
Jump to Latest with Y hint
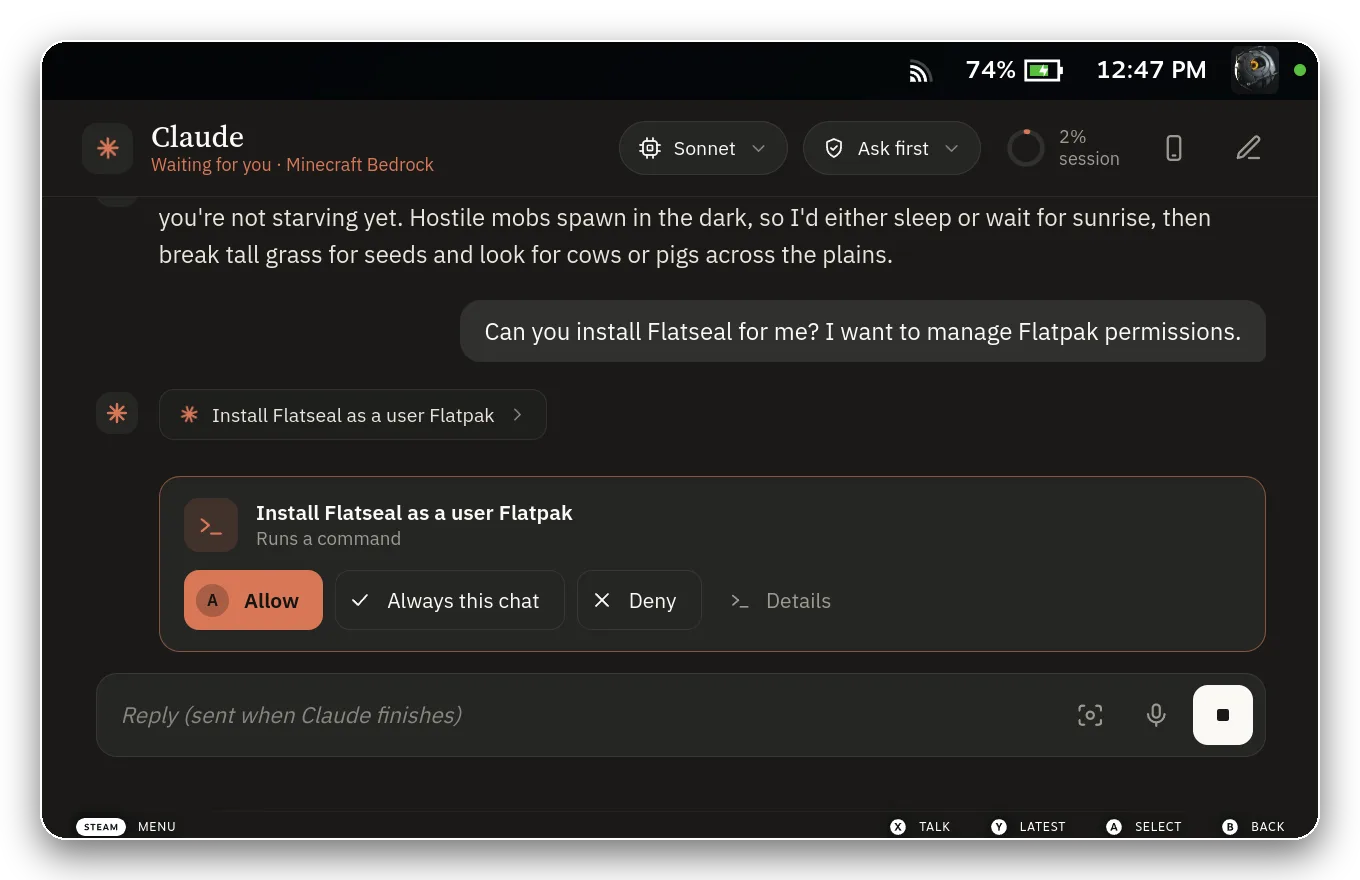coord(1029,827)
